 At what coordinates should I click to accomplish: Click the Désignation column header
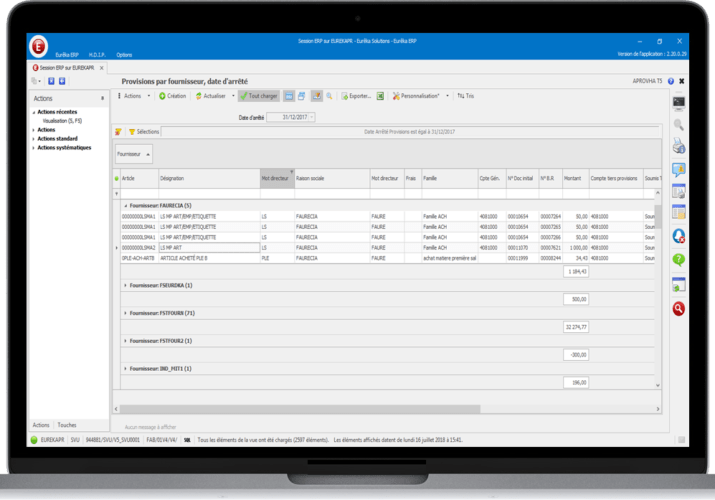point(172,177)
